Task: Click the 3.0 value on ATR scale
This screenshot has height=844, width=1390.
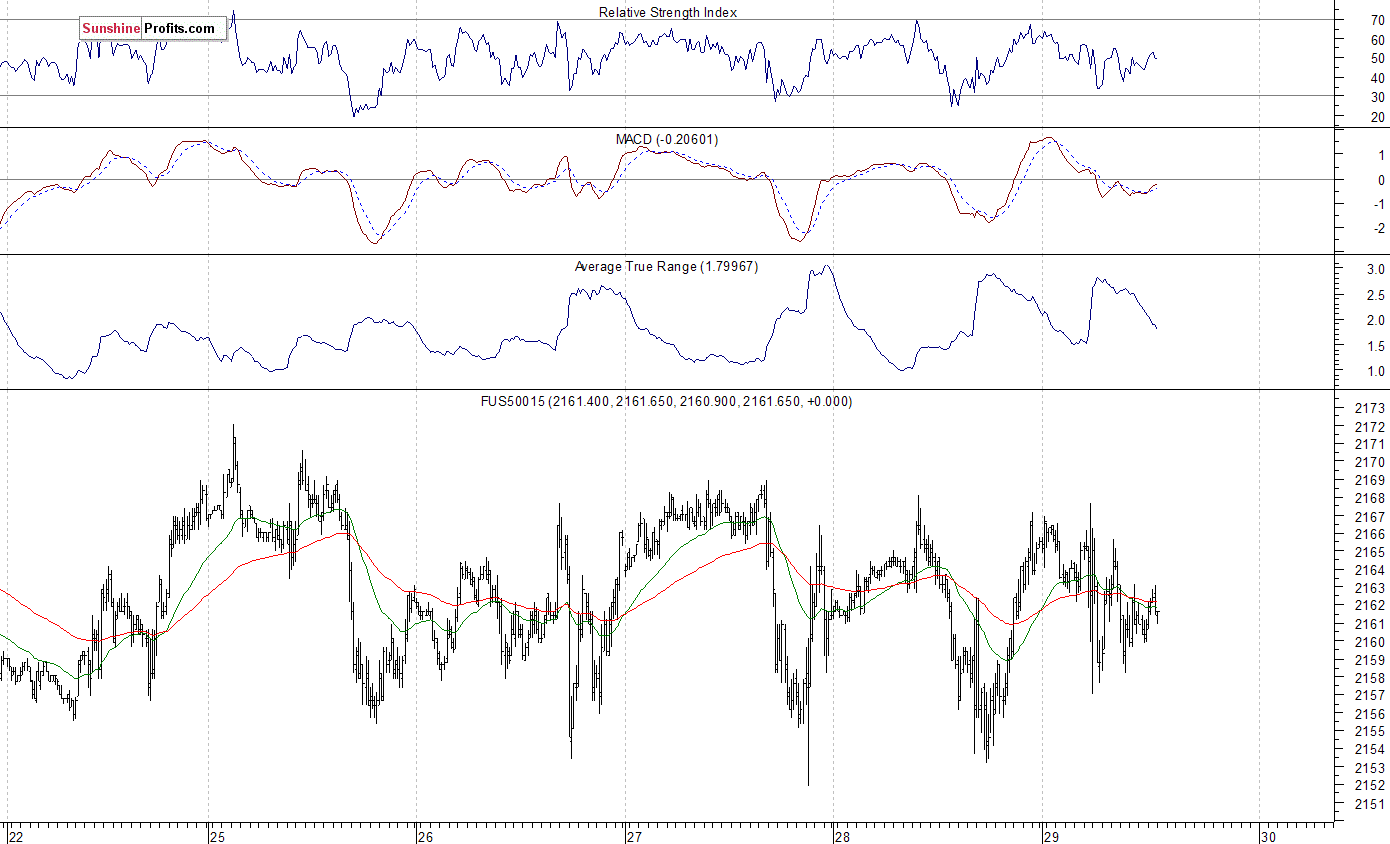Action: pos(1375,270)
